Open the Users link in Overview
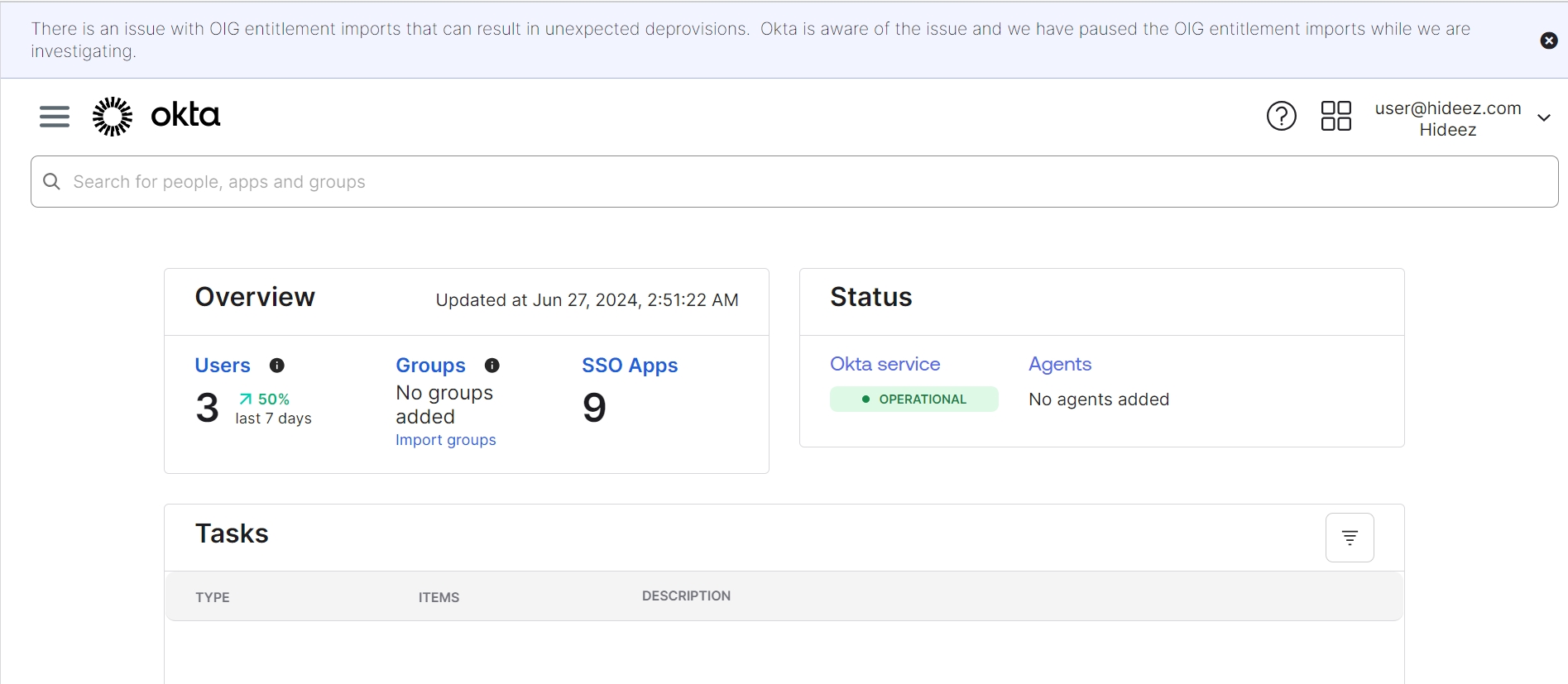Viewport: 1568px width, 684px height. tap(223, 366)
